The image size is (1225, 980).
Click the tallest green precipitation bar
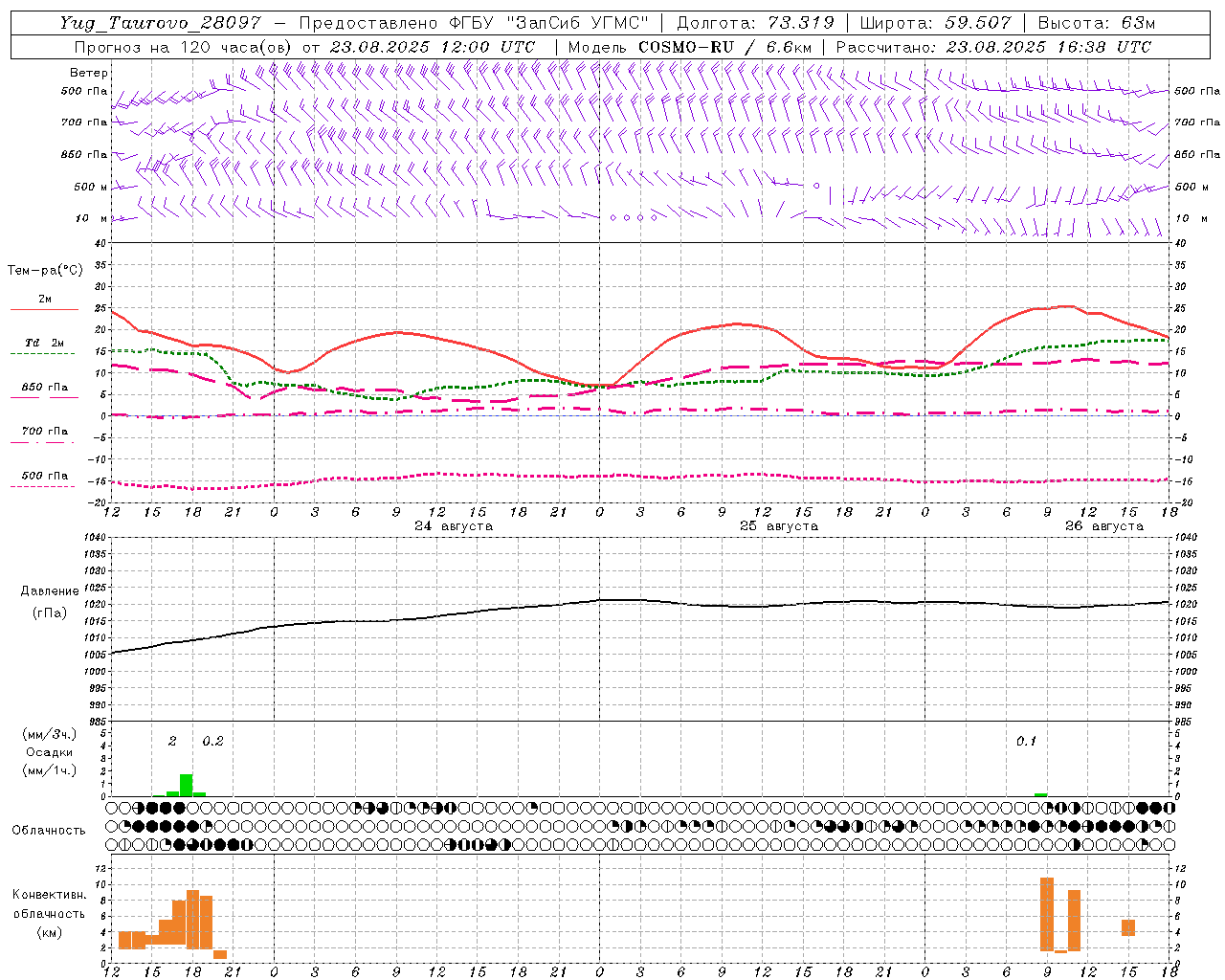pyautogui.click(x=187, y=785)
